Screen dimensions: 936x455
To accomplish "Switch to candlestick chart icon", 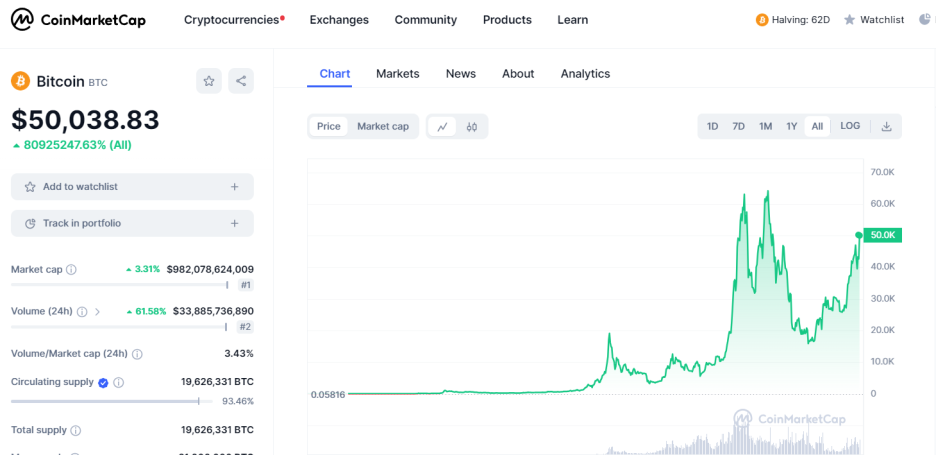I will point(472,127).
